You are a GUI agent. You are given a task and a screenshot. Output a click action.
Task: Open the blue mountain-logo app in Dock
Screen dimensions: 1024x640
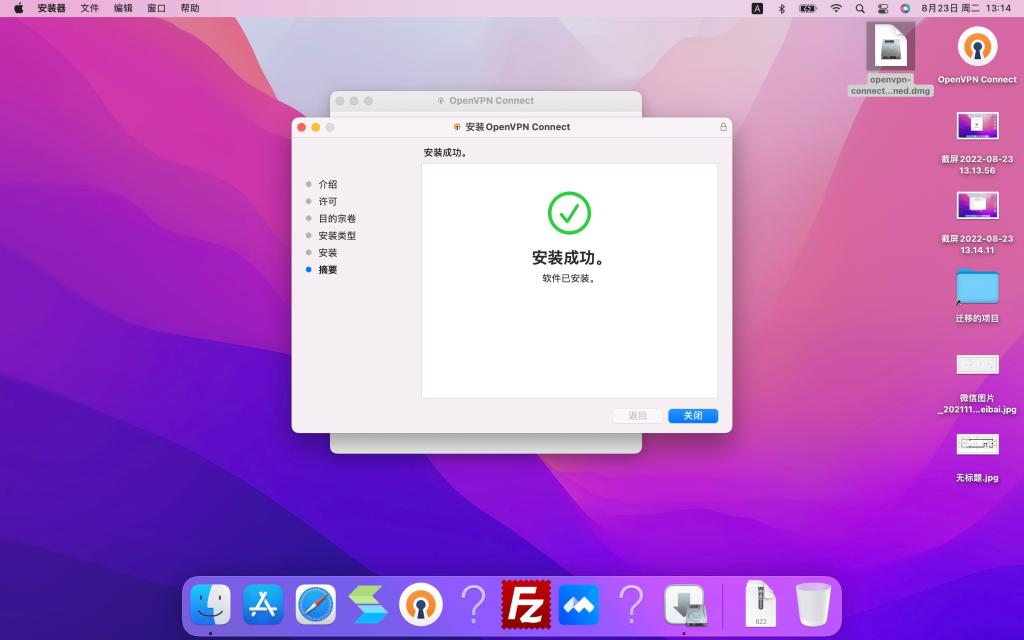(579, 605)
